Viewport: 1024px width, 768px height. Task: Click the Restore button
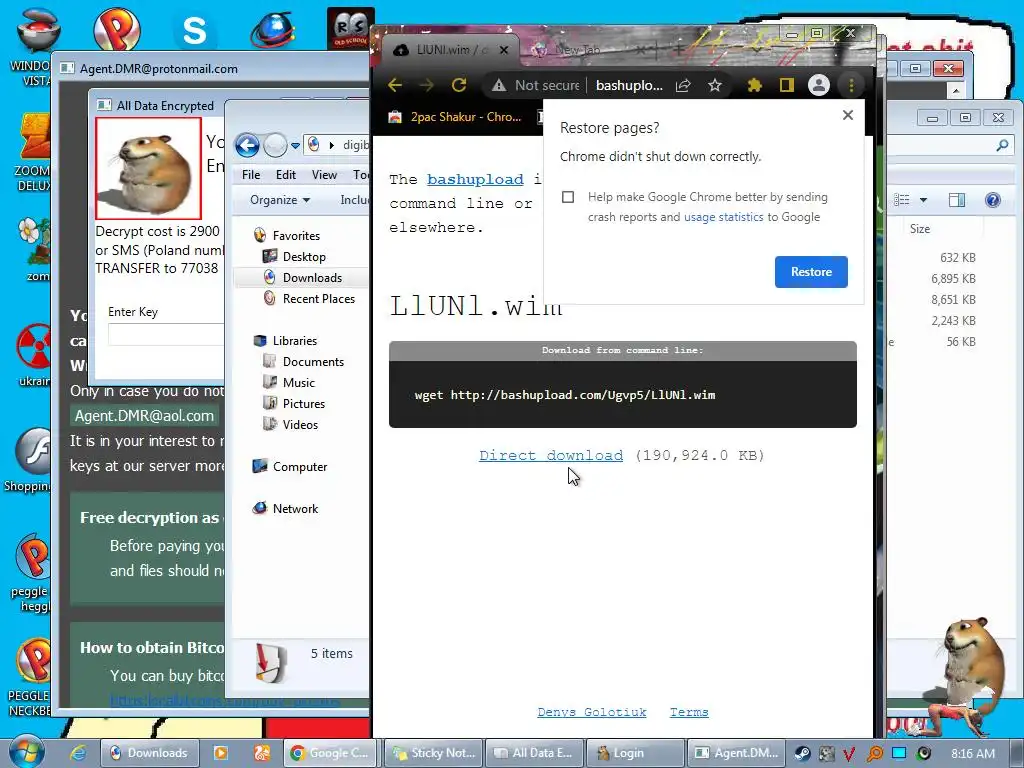(x=811, y=272)
